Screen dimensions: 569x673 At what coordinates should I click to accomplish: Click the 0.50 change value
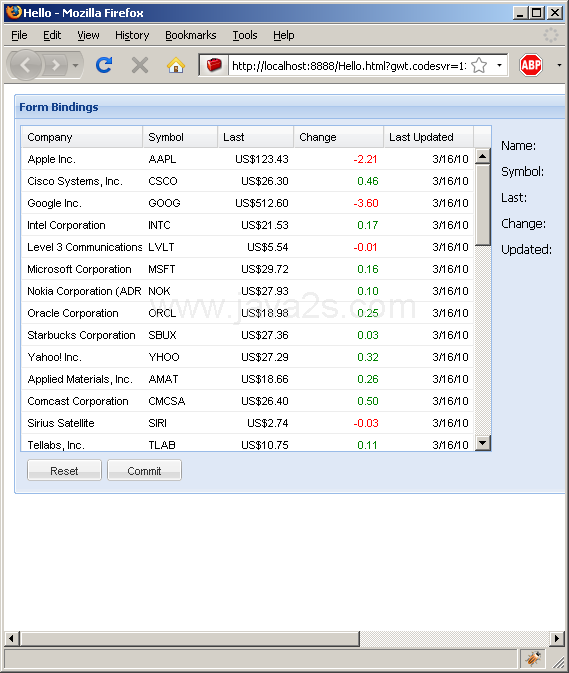[368, 401]
